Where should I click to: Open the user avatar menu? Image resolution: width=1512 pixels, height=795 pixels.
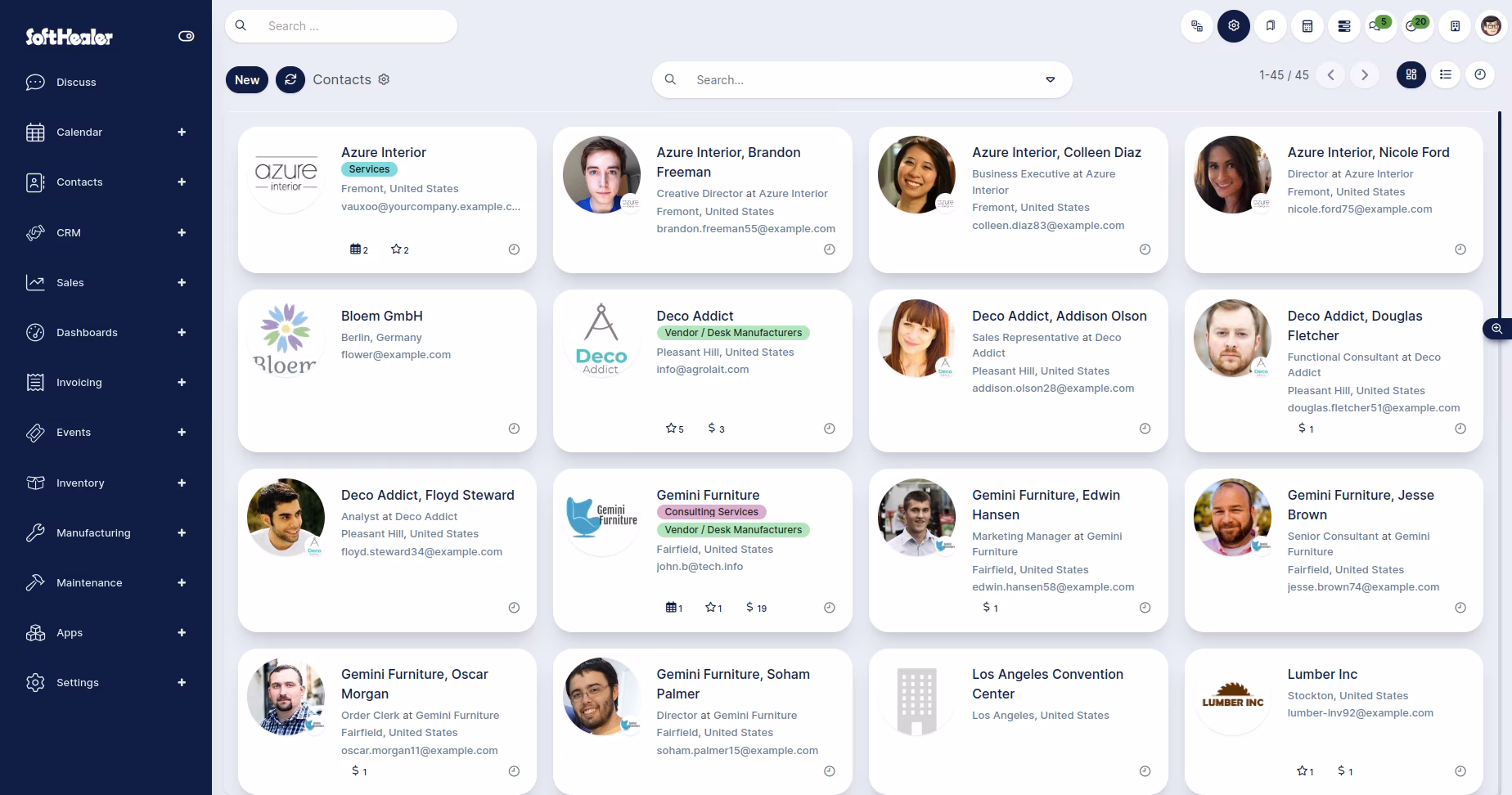tap(1492, 26)
